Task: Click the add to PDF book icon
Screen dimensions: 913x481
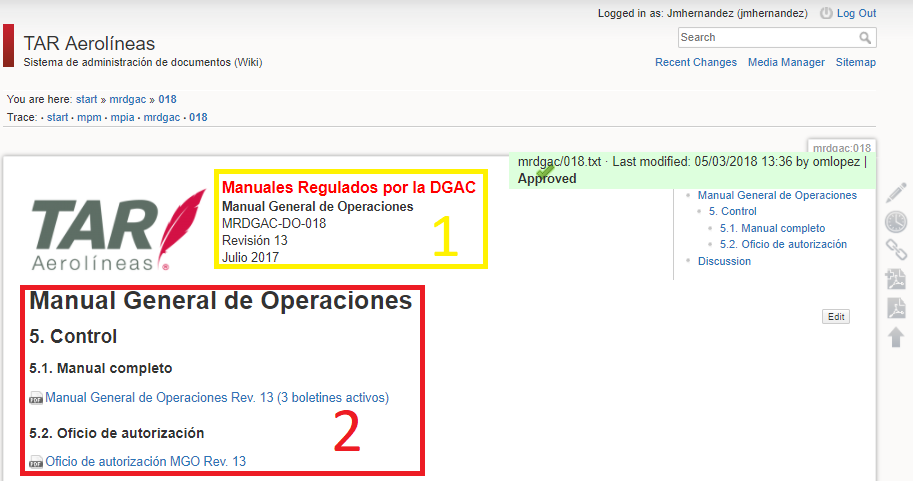Action: point(896,279)
